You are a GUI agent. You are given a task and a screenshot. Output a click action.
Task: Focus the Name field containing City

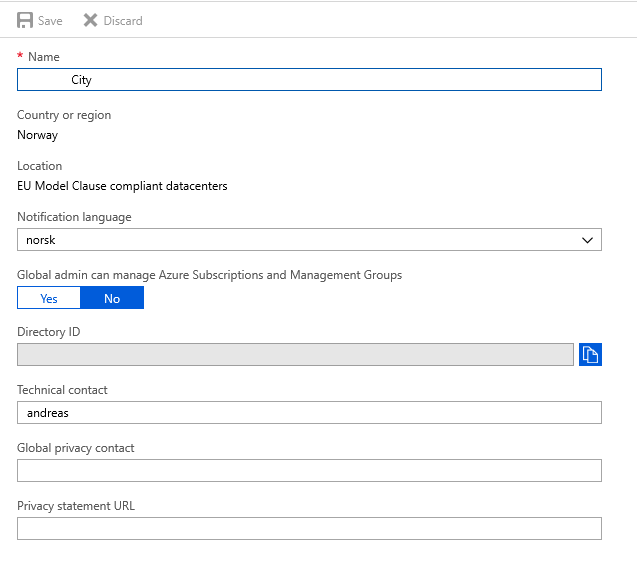point(310,80)
